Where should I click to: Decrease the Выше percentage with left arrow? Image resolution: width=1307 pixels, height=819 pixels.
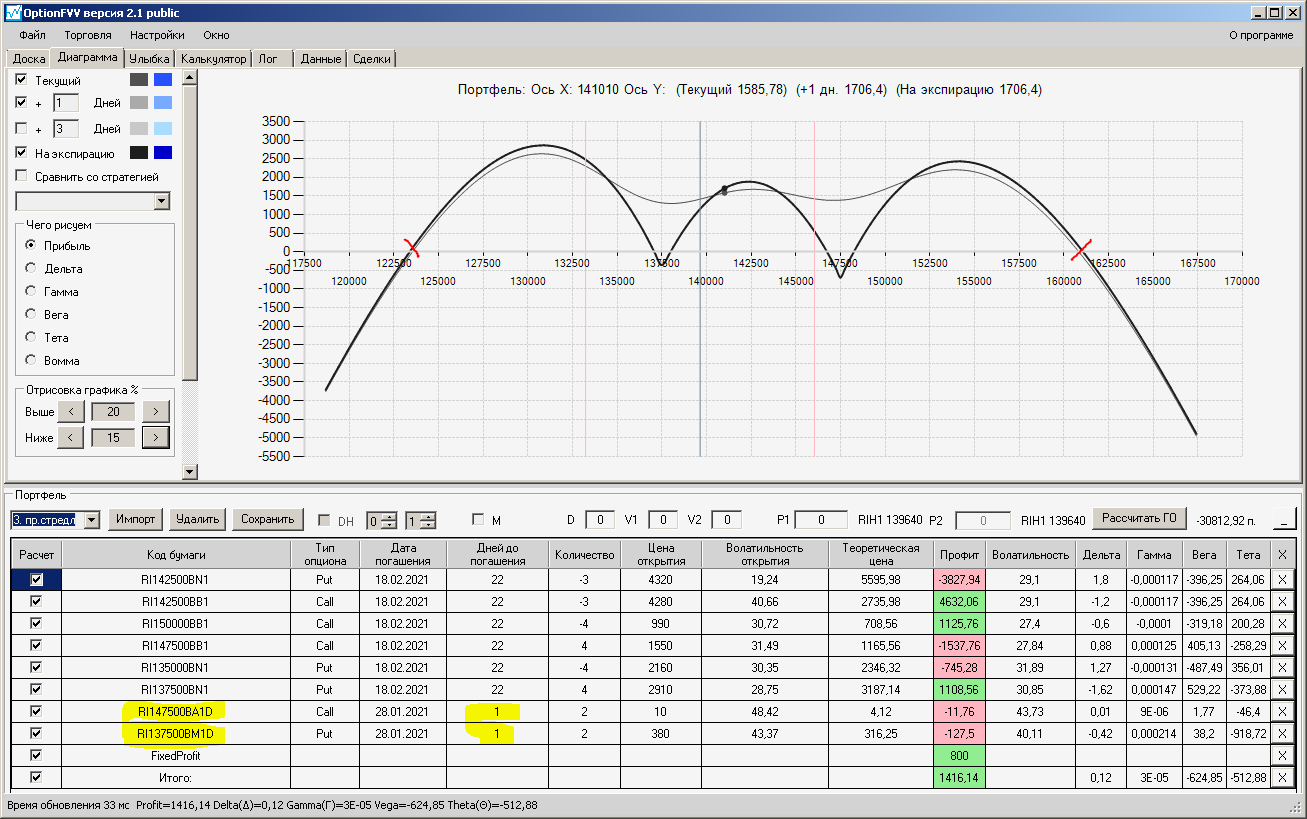[x=70, y=412]
